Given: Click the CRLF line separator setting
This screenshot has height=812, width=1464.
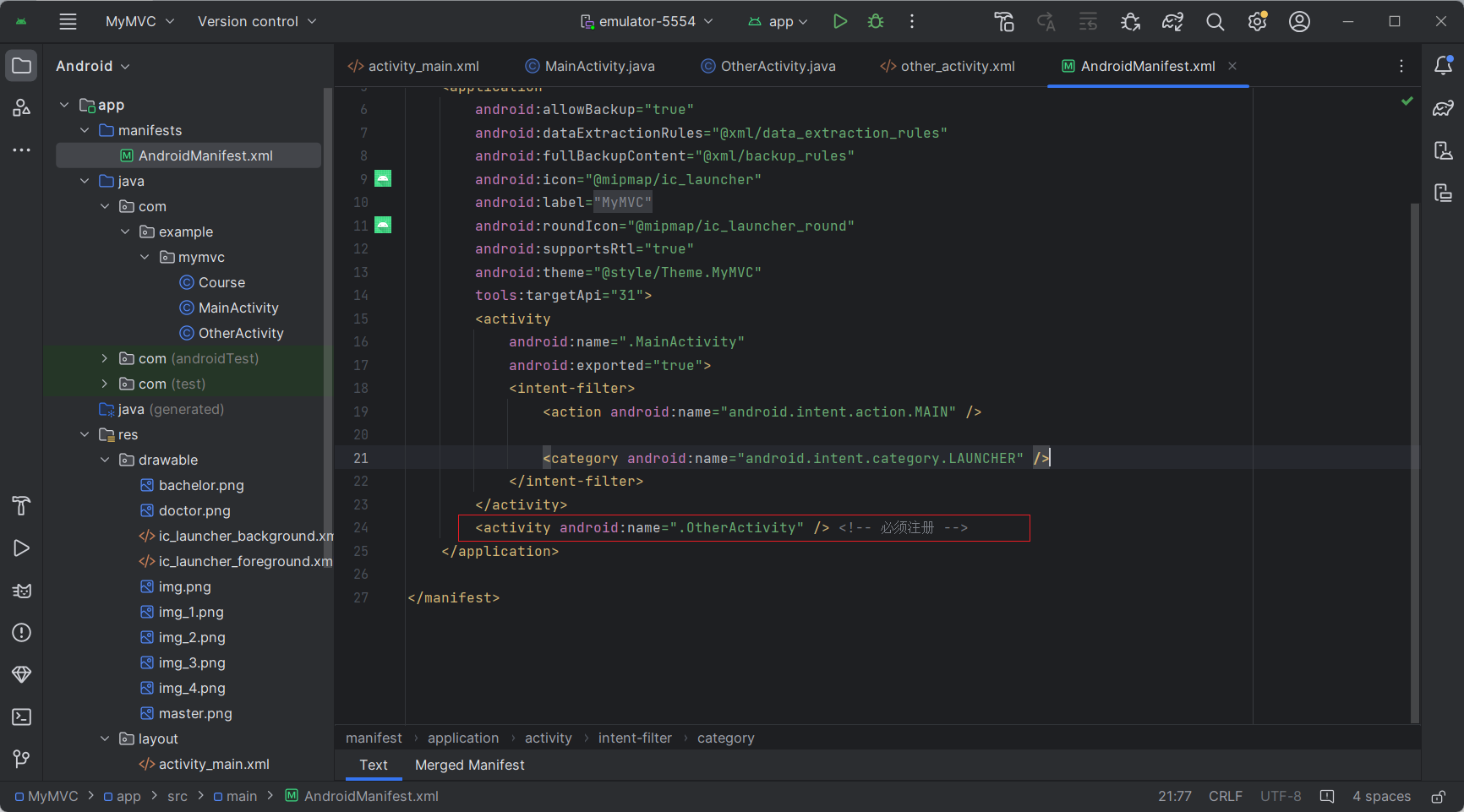Looking at the screenshot, I should tap(1225, 796).
